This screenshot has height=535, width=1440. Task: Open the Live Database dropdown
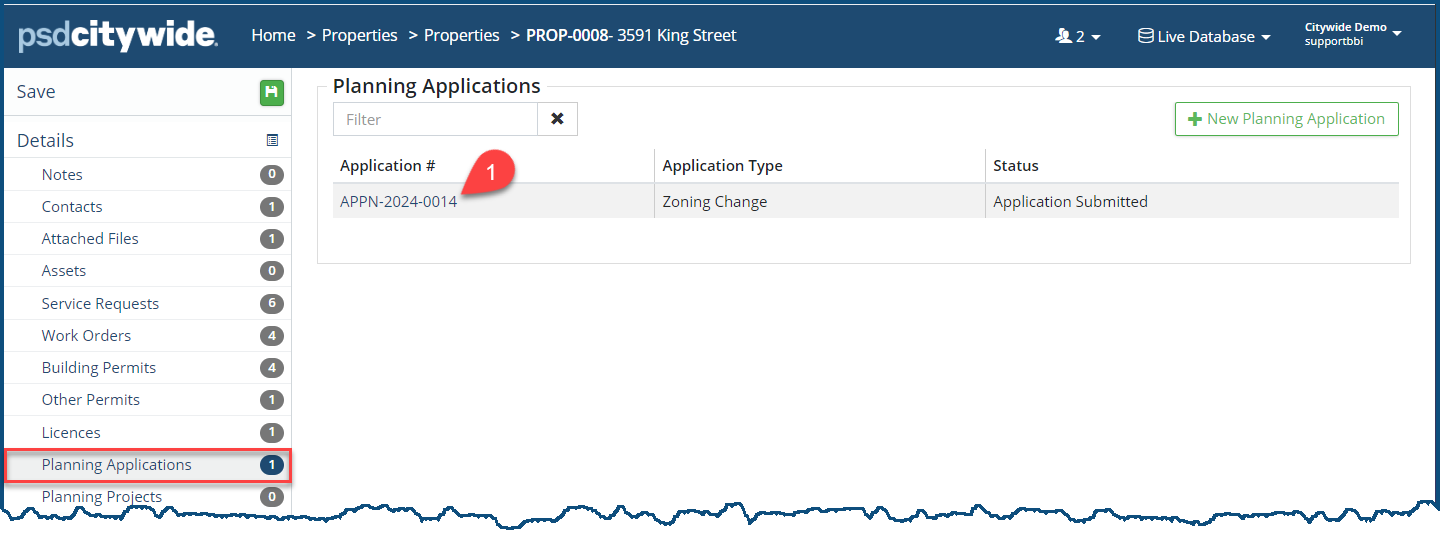[1204, 36]
